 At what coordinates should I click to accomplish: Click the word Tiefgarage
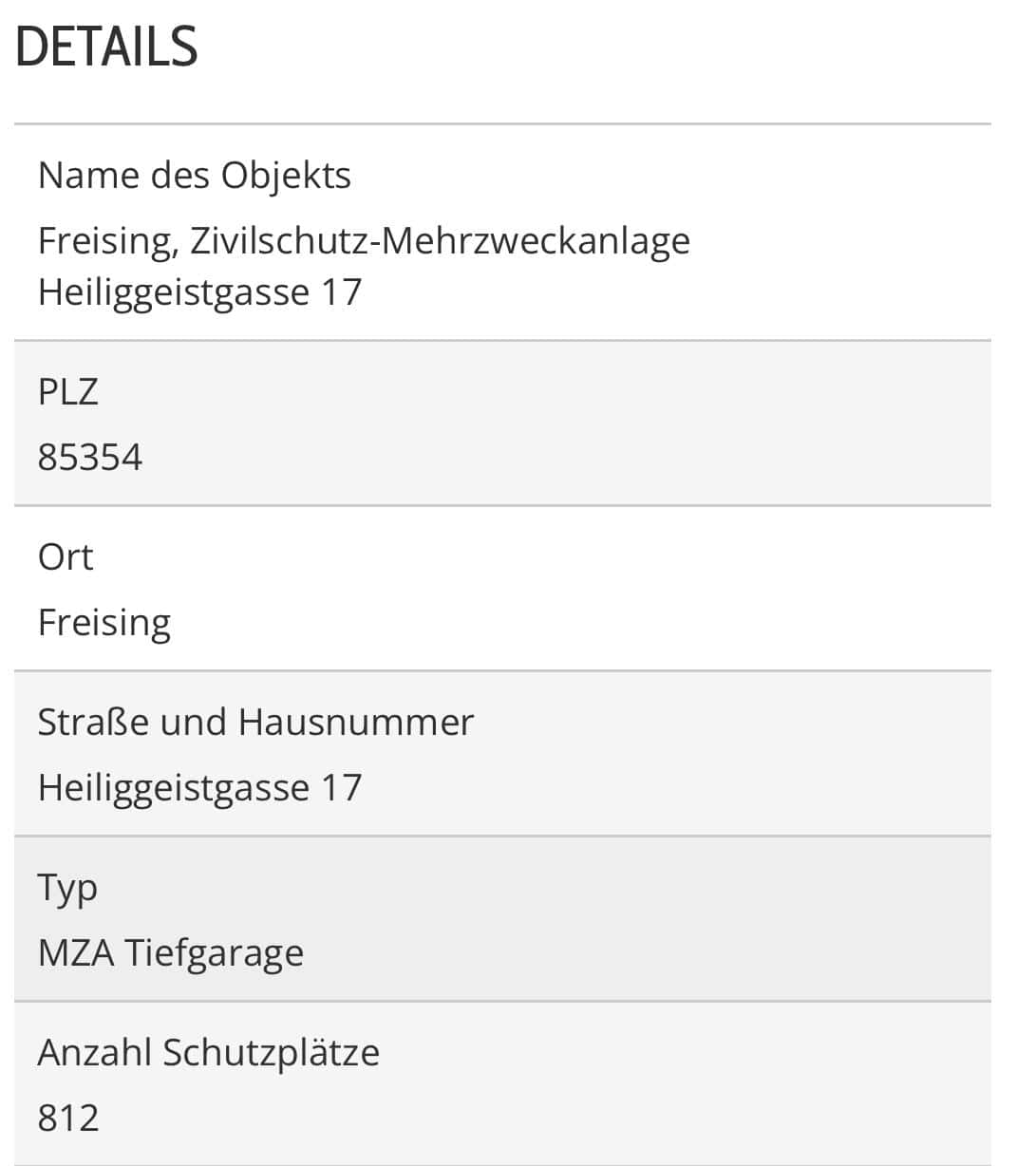point(215,953)
